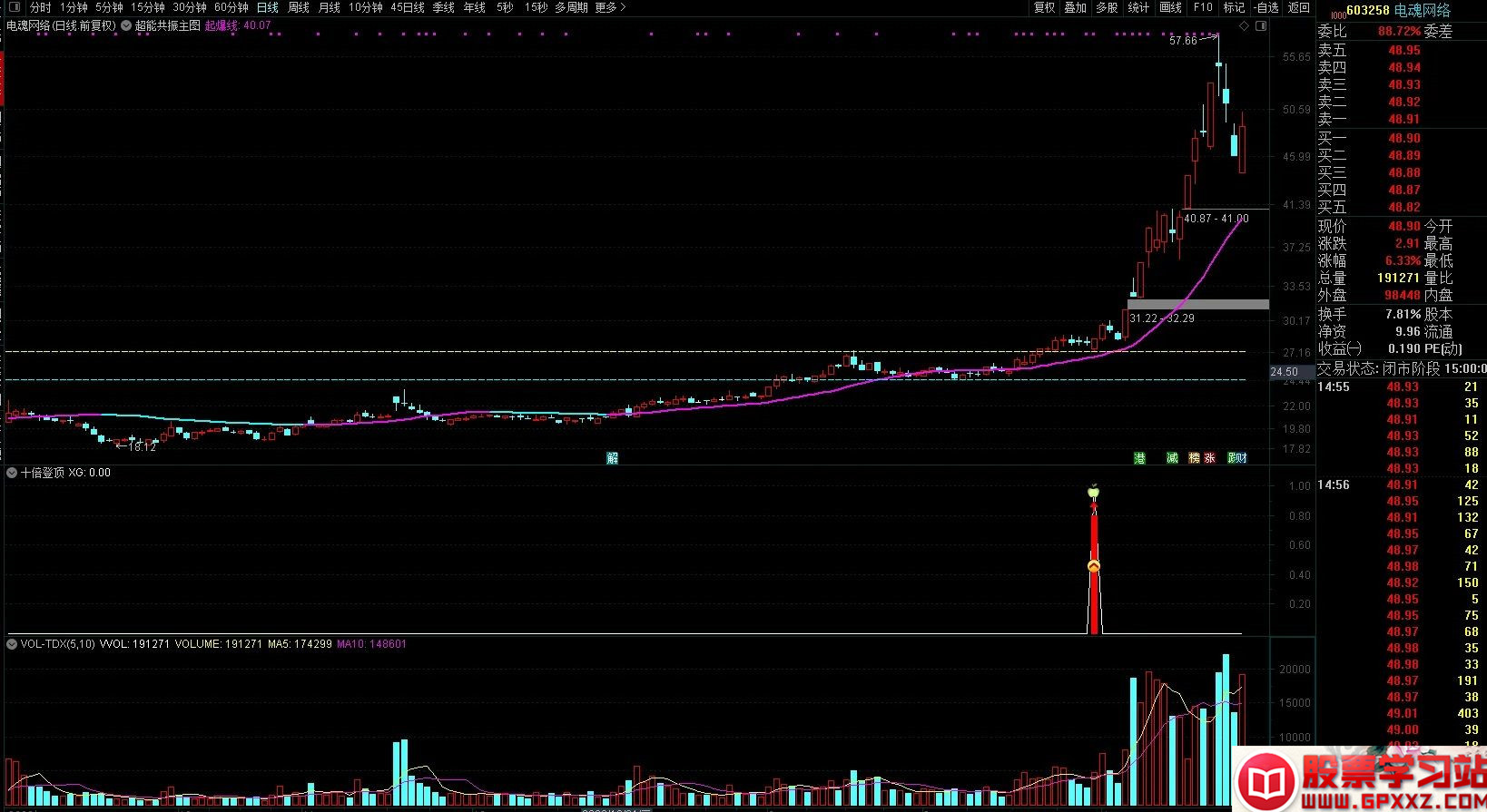This screenshot has width=1487, height=812.
Task: Click the 解 marker icon on the chart
Action: coord(612,458)
